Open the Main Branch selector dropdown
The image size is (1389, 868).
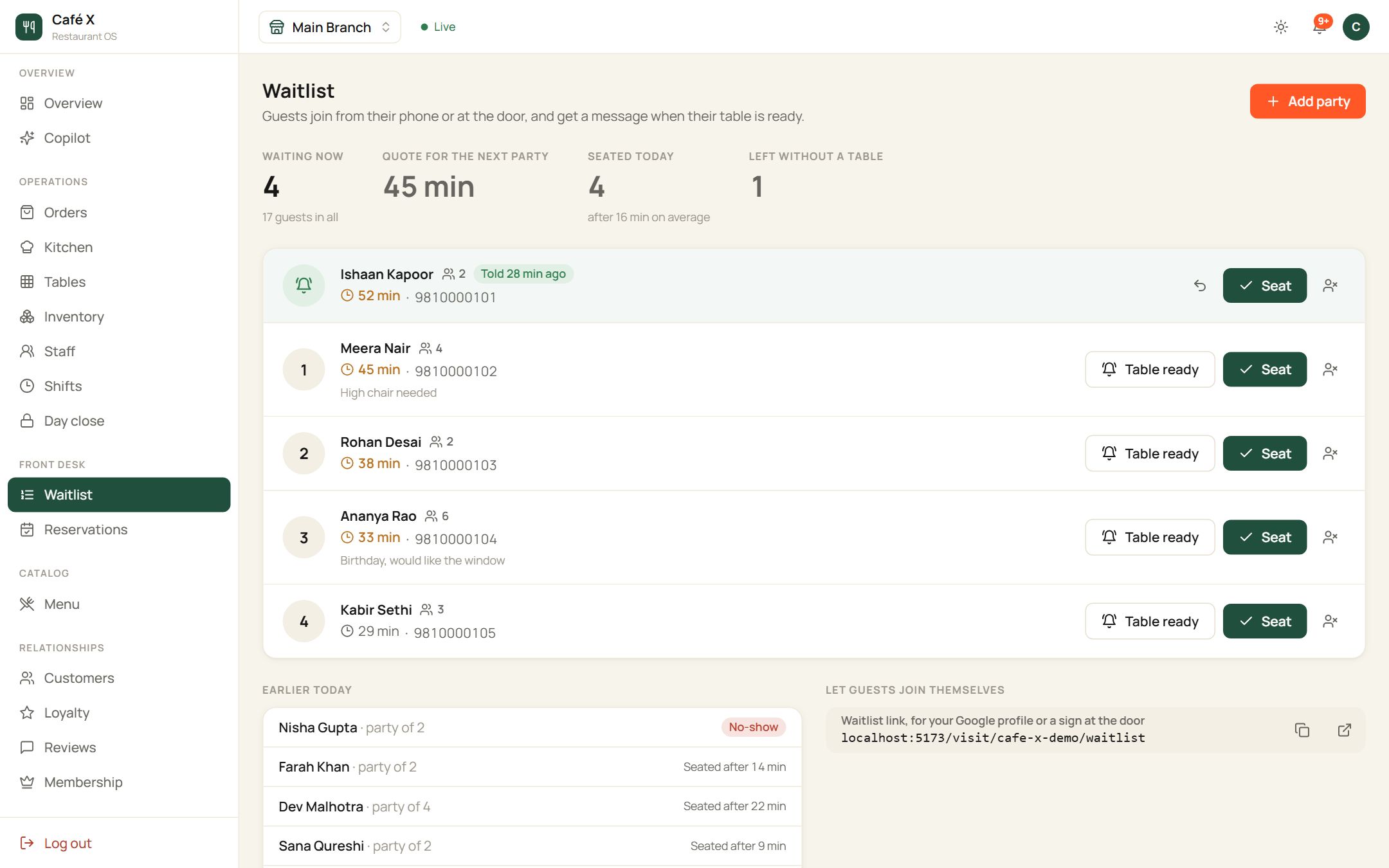pos(330,27)
